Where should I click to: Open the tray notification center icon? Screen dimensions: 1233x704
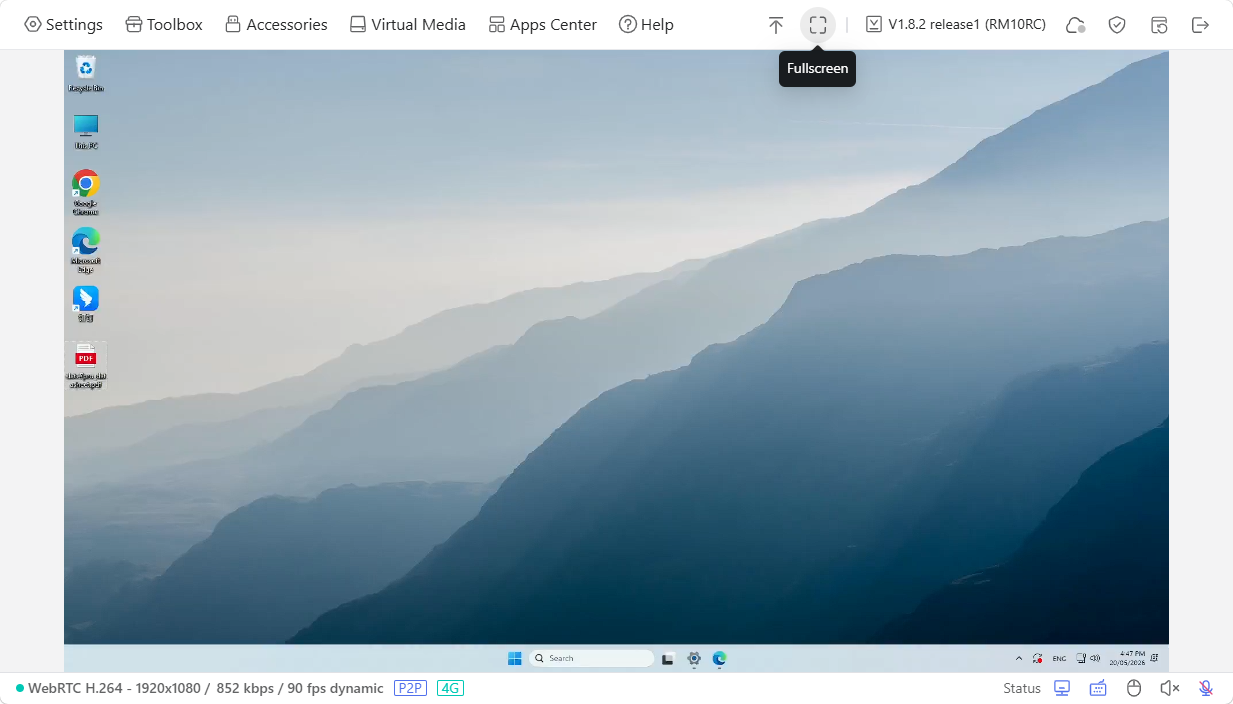(1155, 658)
